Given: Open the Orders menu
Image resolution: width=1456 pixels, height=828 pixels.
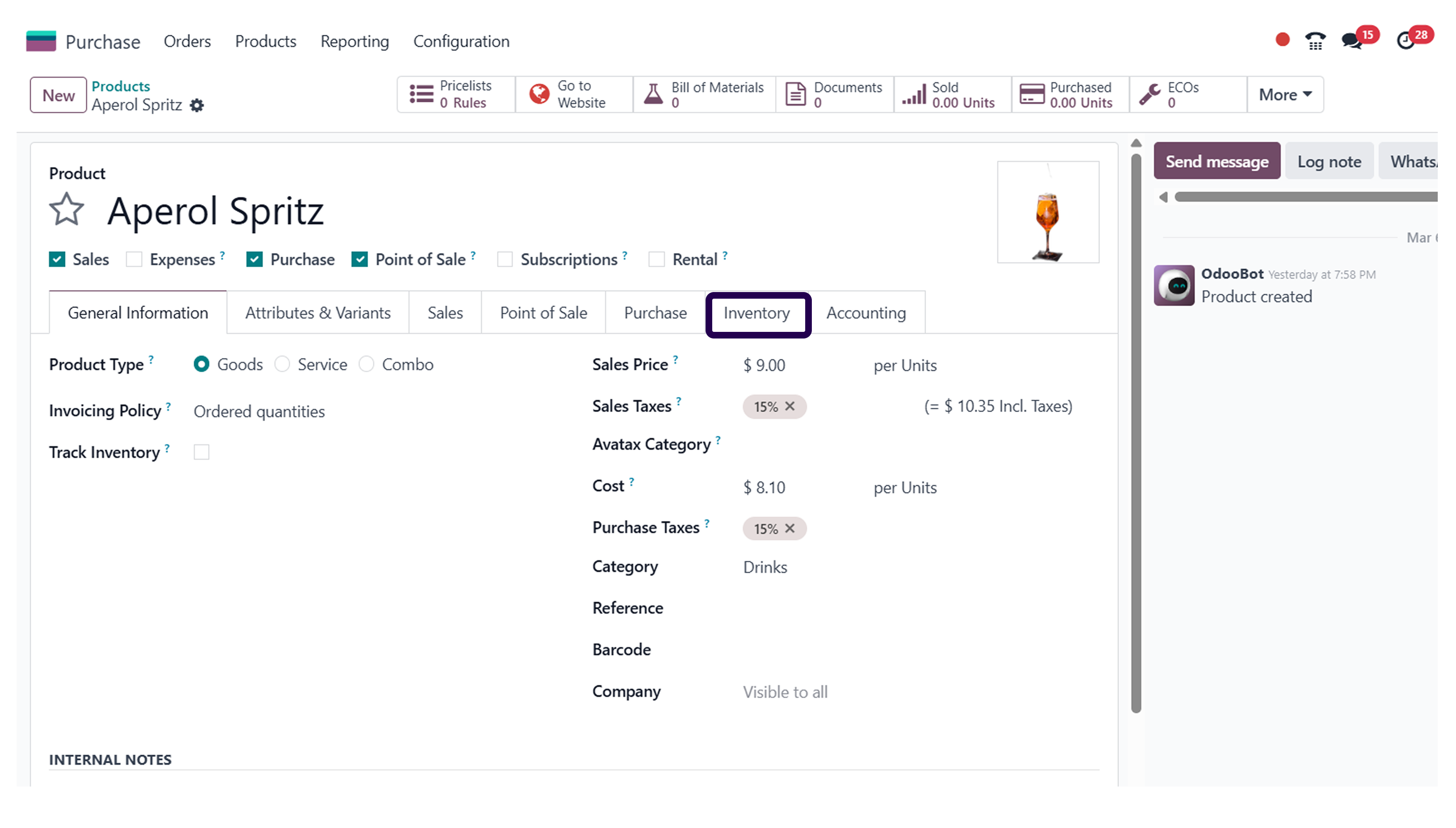Looking at the screenshot, I should pos(187,41).
